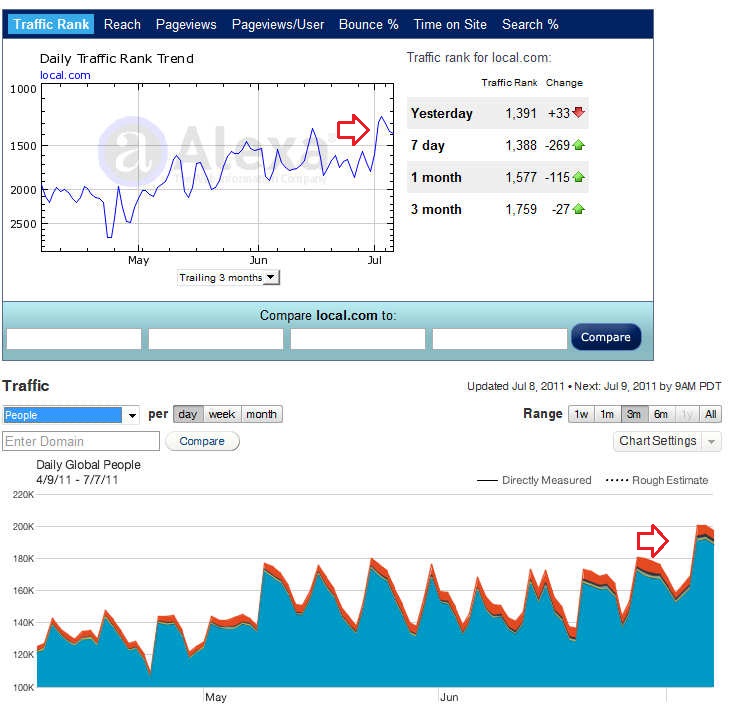Viewport: 729px width, 710px height.
Task: Click the first compare domain input field
Action: [74, 338]
